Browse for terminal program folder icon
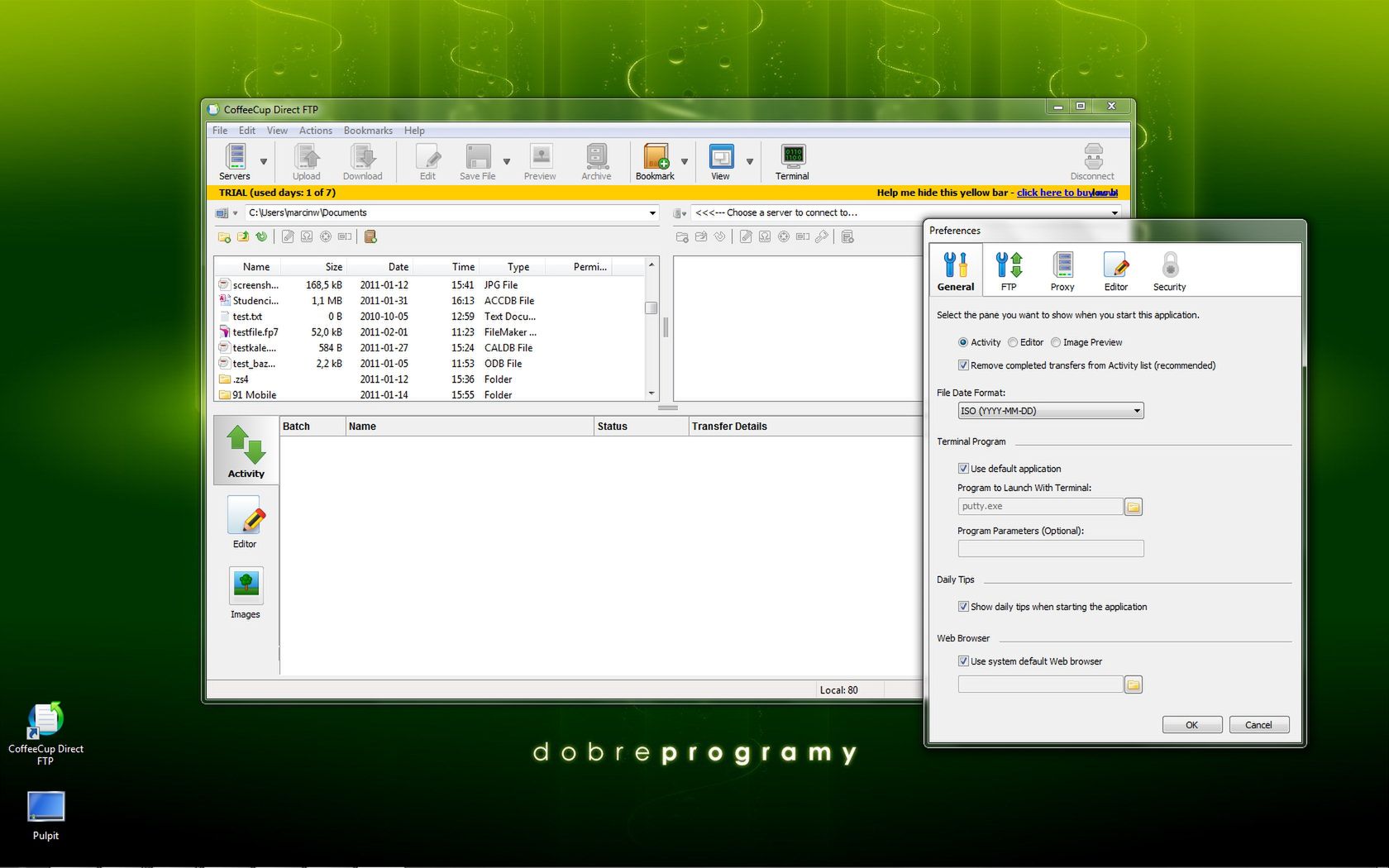The height and width of the screenshot is (868, 1389). (x=1134, y=507)
